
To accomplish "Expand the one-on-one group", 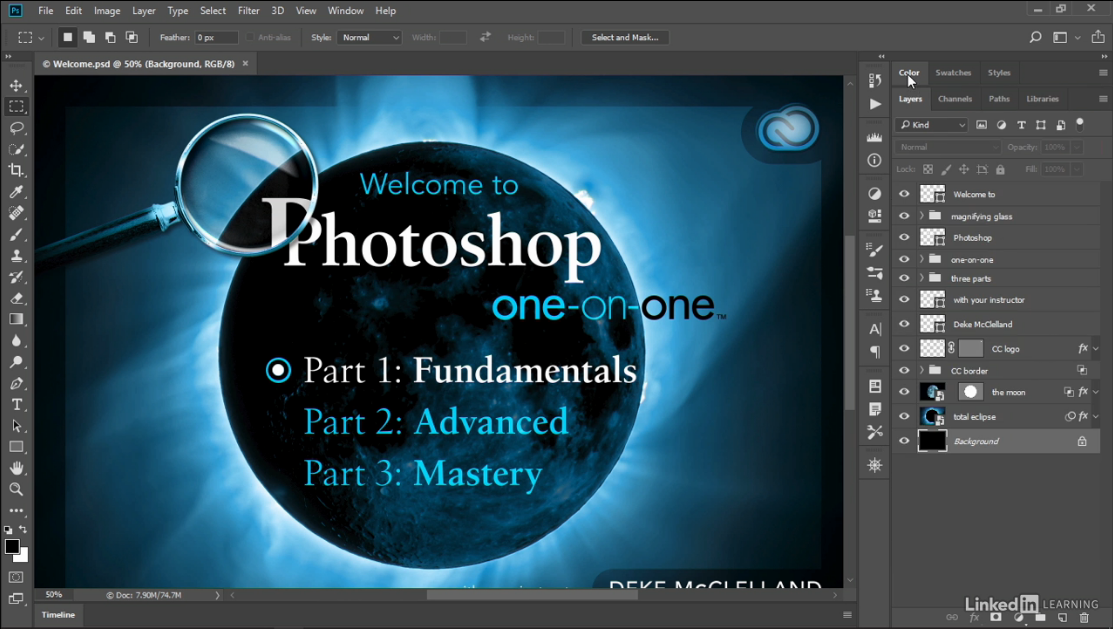I will [x=921, y=259].
